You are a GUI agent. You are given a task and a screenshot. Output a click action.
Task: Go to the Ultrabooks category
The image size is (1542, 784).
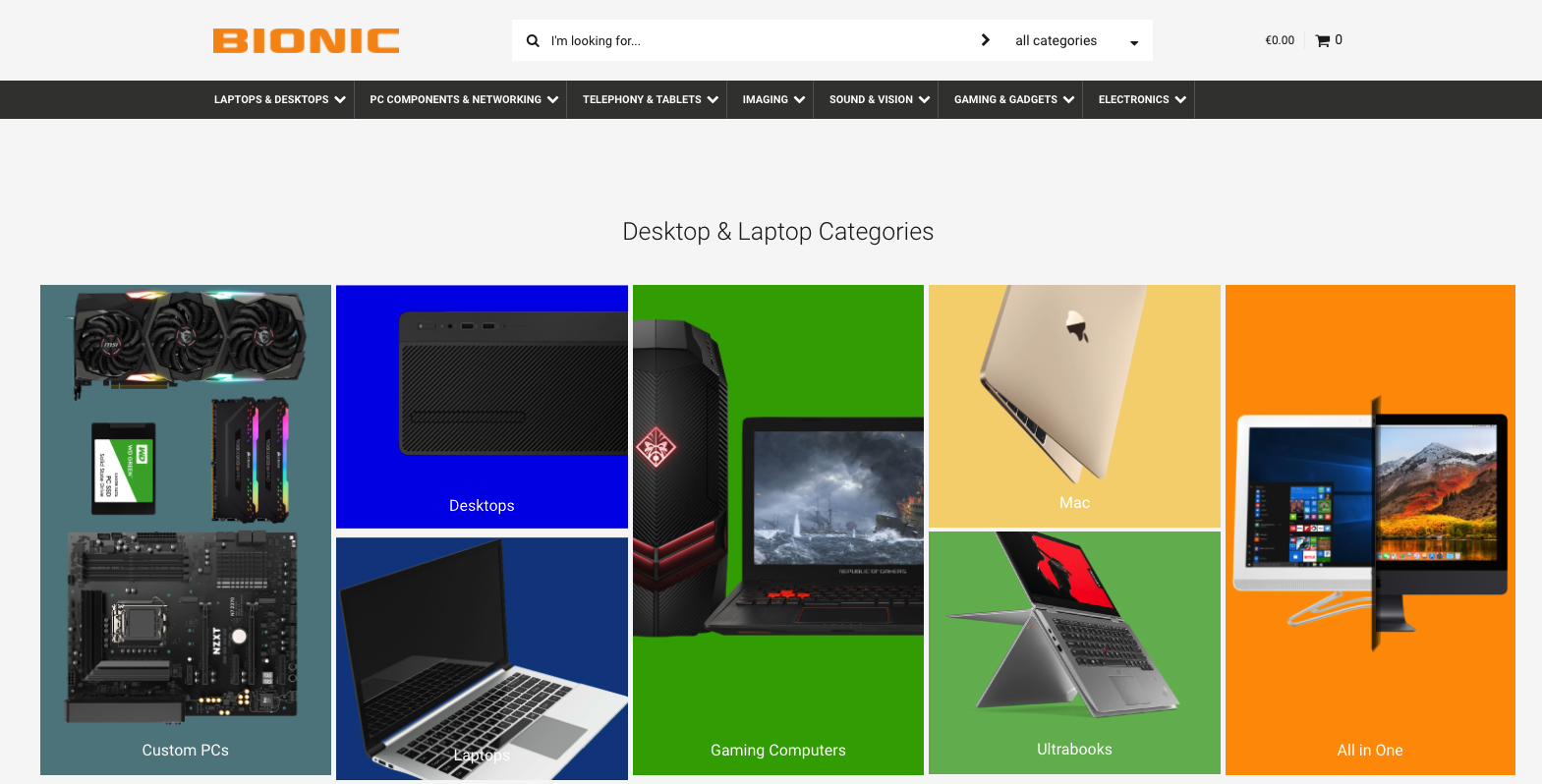point(1074,652)
